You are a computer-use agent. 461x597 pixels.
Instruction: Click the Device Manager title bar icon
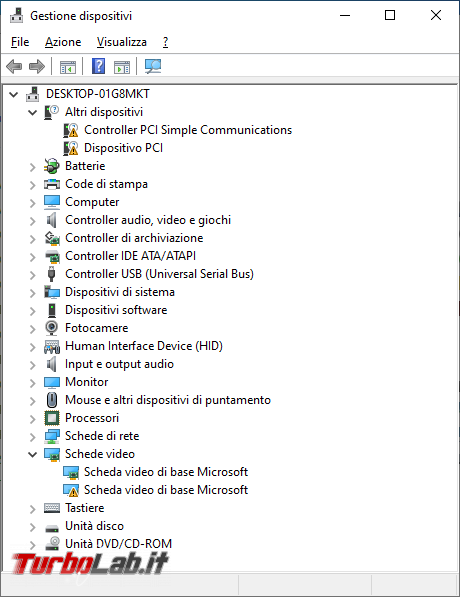pyautogui.click(x=16, y=16)
